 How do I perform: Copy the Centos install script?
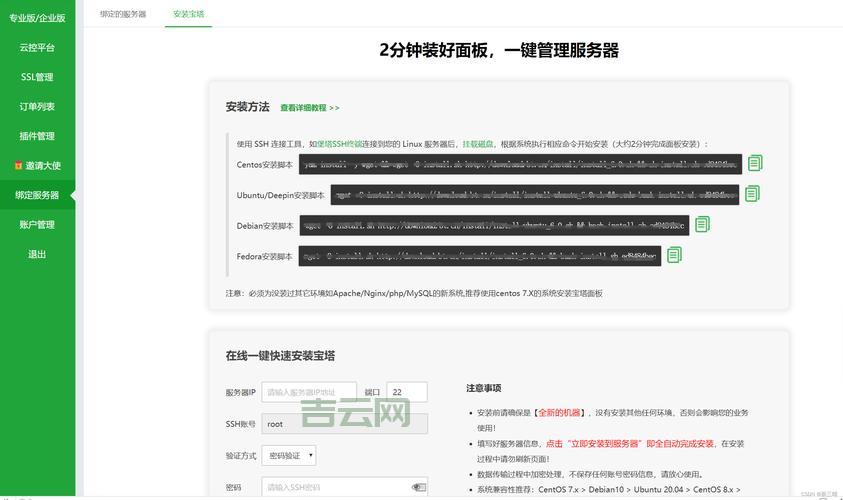point(755,163)
